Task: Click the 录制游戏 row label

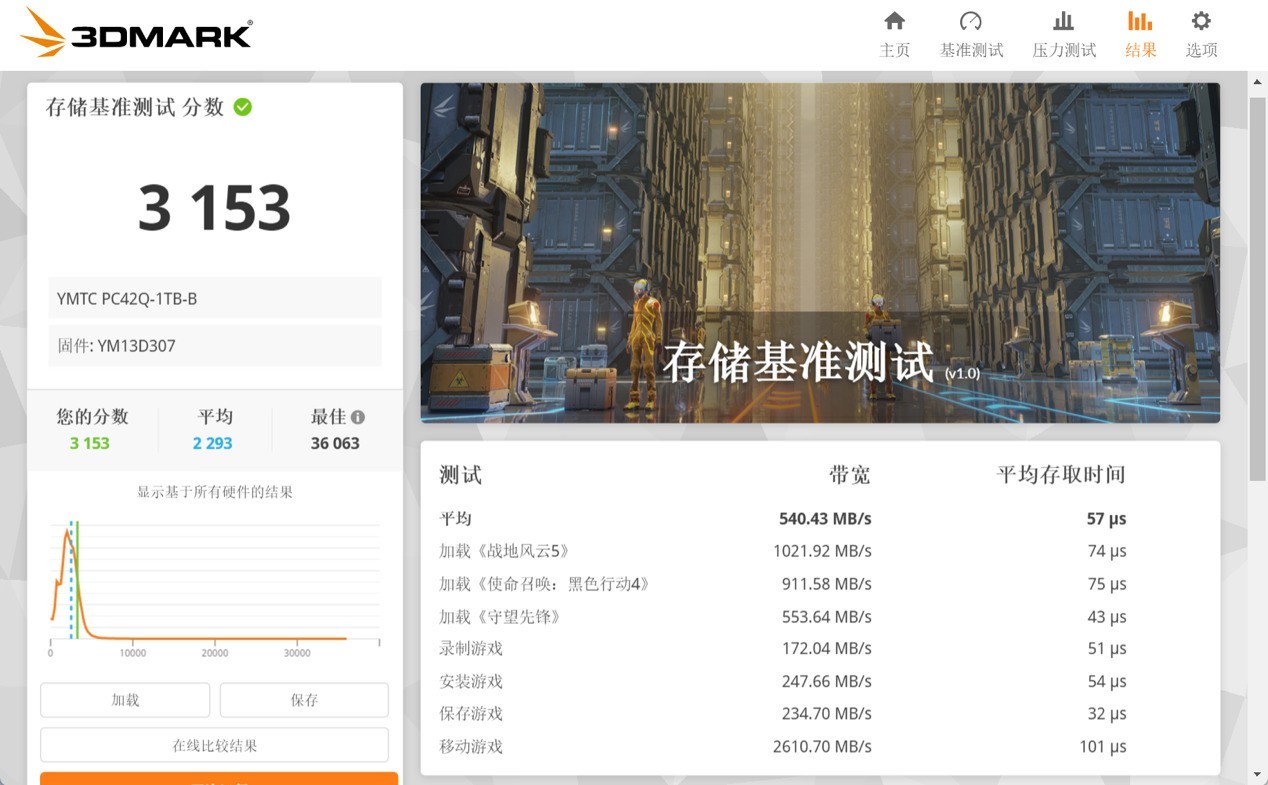Action: [x=471, y=649]
